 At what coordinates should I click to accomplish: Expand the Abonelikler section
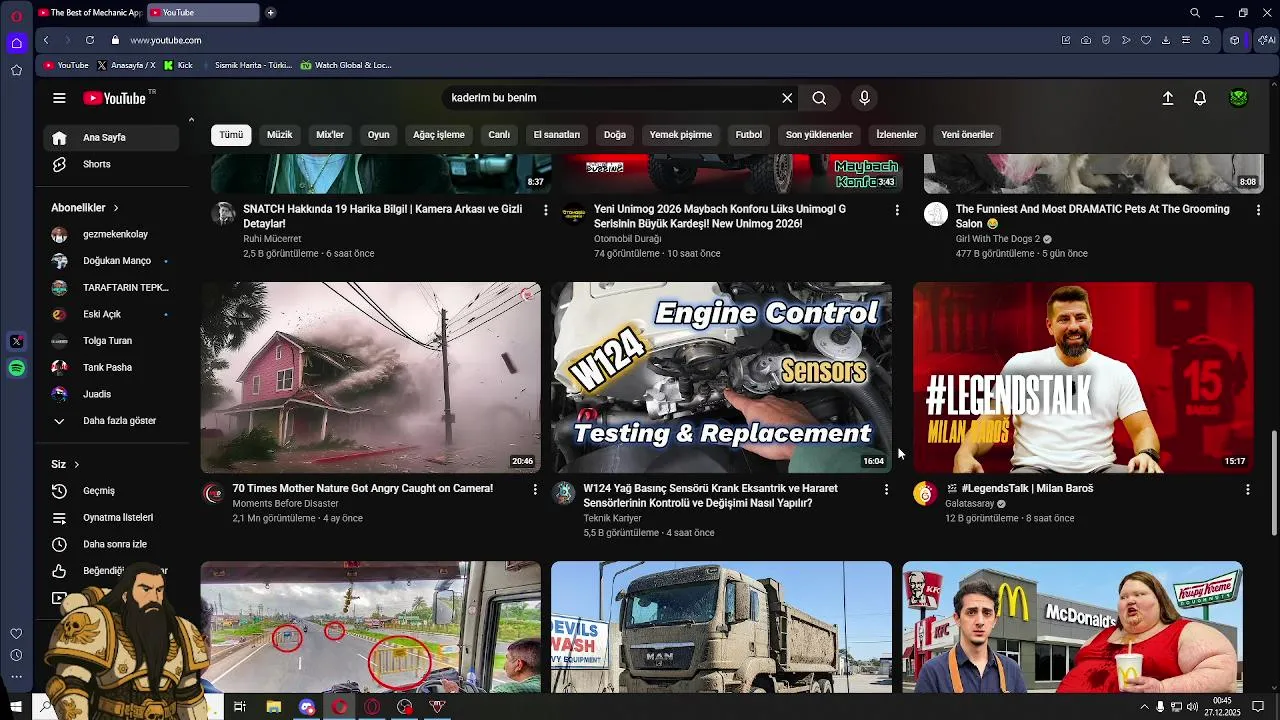[x=85, y=208]
